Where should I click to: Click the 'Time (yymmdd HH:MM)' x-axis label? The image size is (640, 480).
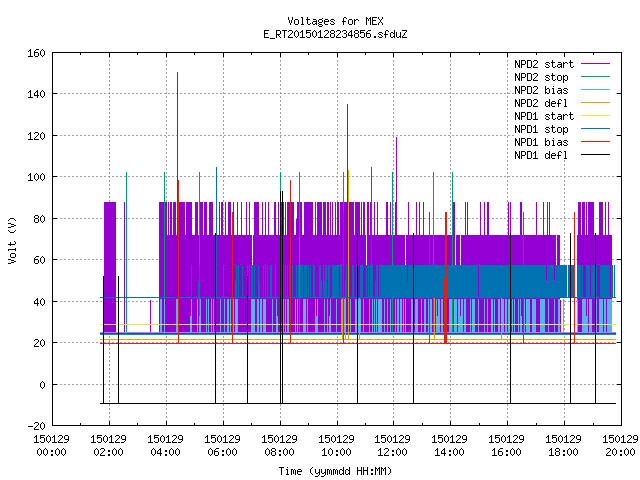[335, 471]
